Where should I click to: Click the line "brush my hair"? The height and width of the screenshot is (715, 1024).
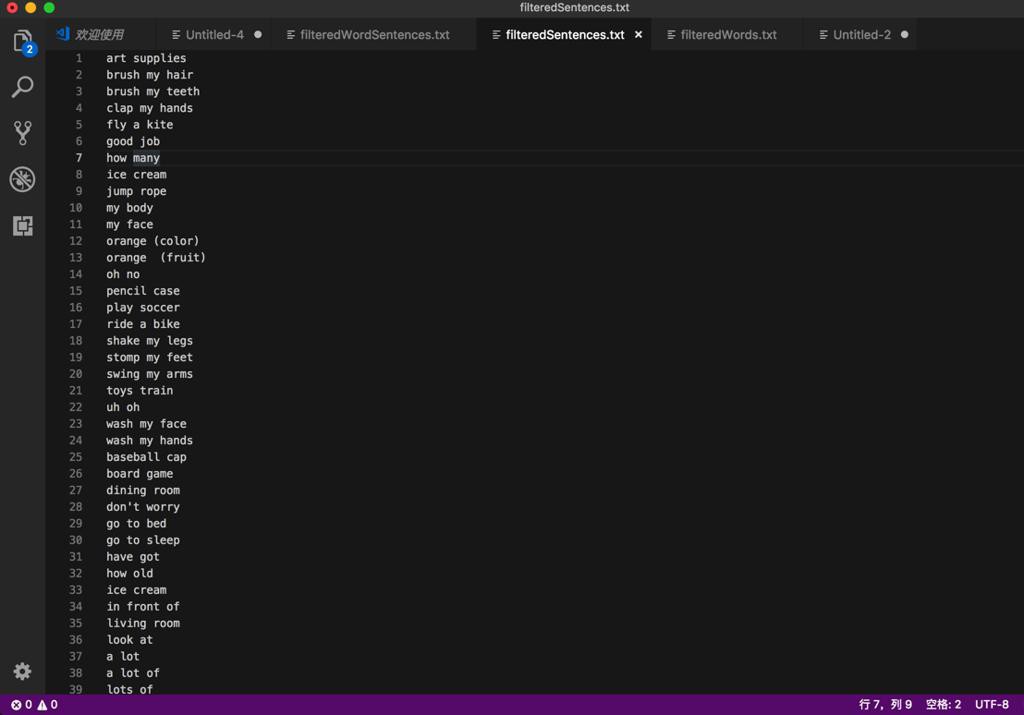(x=150, y=75)
